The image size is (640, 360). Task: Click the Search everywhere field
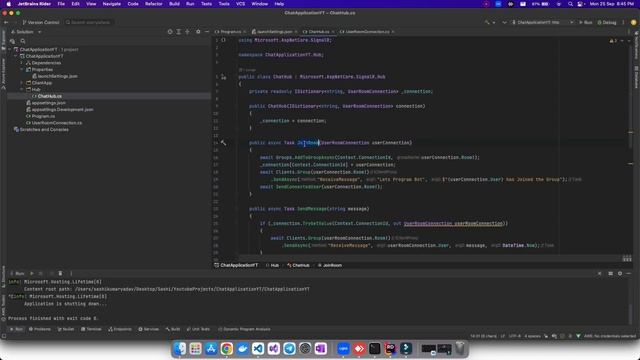[x=90, y=22]
